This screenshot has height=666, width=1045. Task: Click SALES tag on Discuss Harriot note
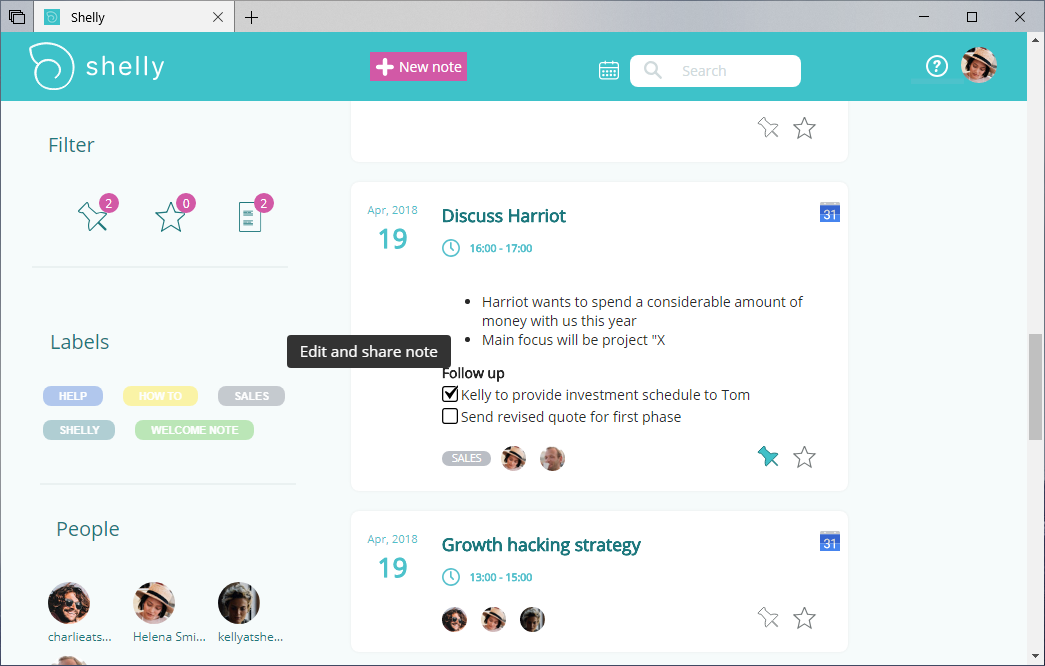point(466,458)
